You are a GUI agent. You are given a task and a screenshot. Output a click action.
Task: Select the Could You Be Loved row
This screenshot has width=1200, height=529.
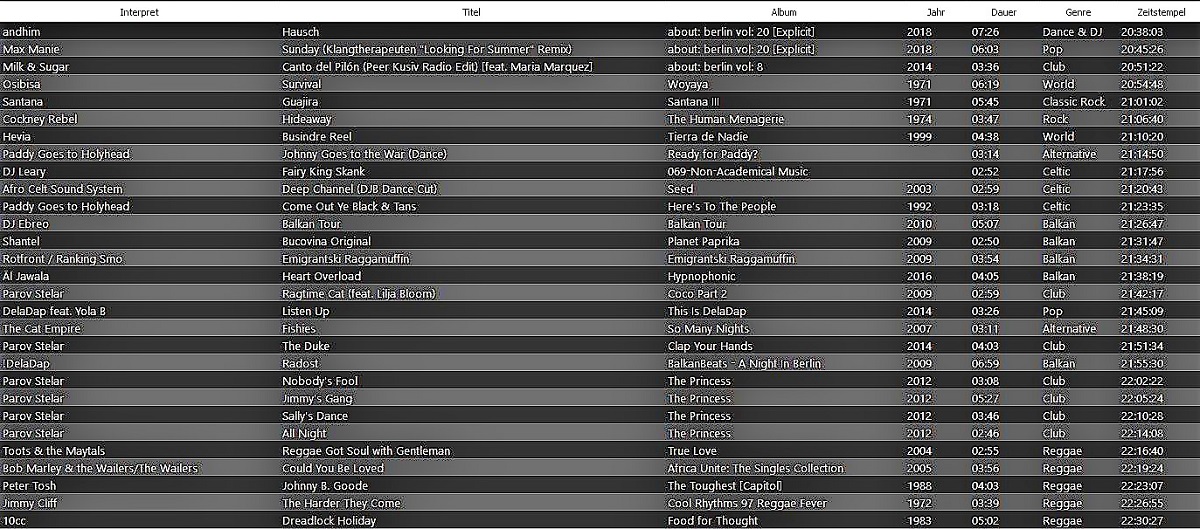pyautogui.click(x=332, y=468)
